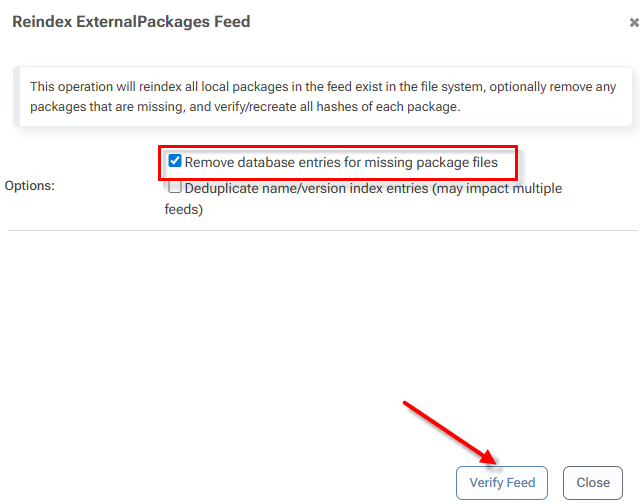The image size is (640, 504).
Task: Click 'feeds)' text under Deduplicate option
Action: [184, 210]
